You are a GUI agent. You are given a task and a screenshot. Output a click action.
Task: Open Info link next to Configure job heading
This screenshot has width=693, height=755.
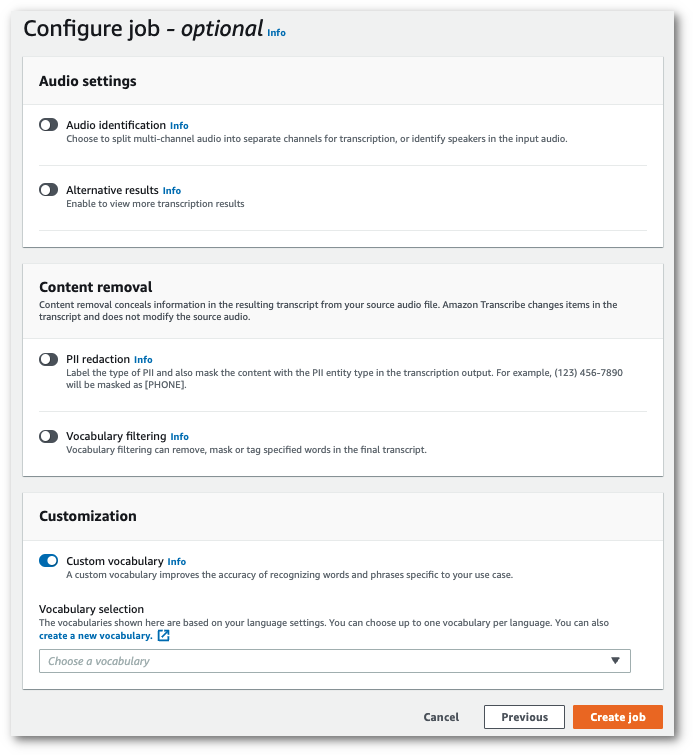tap(276, 33)
